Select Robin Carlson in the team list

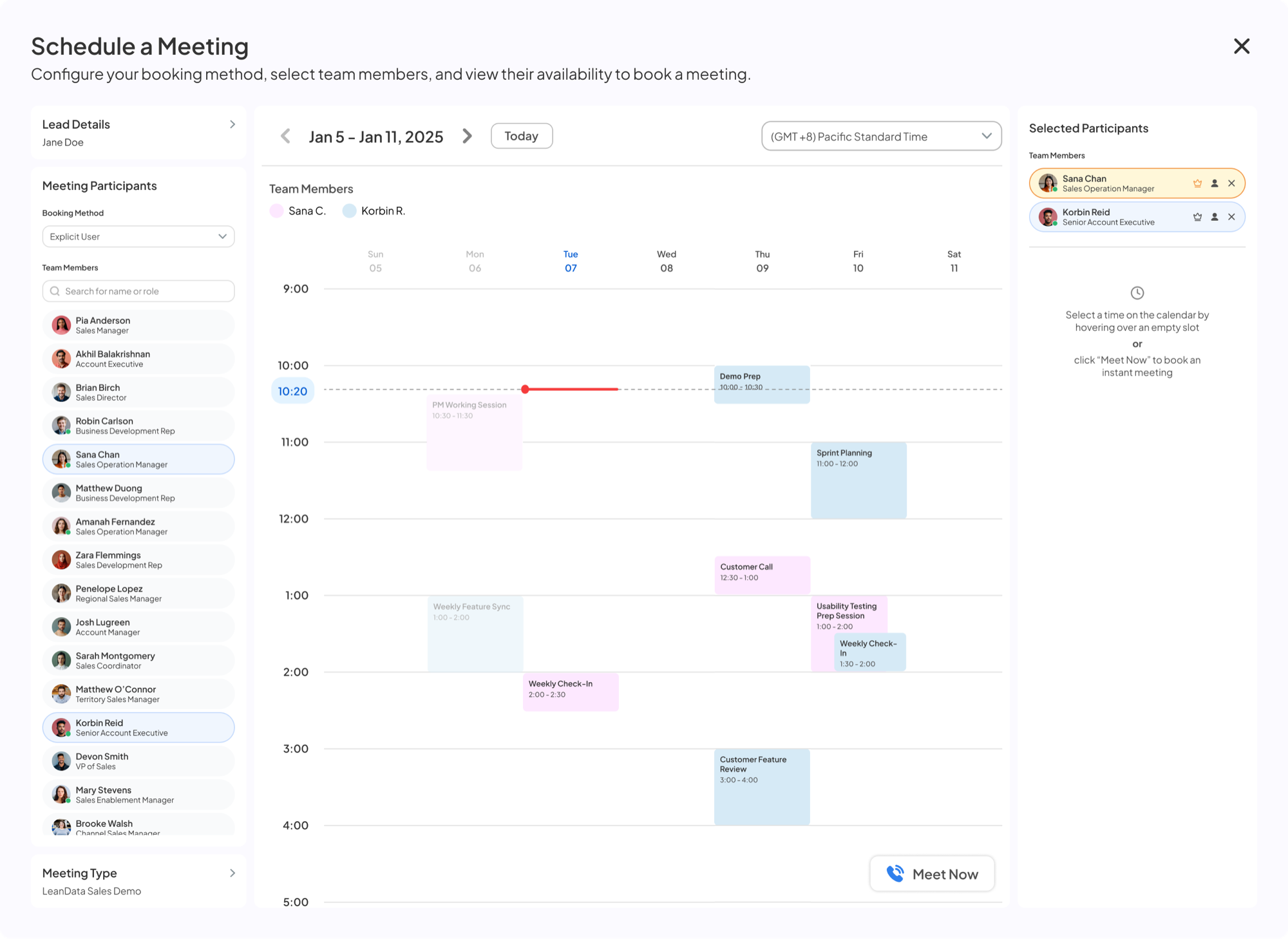click(x=138, y=426)
